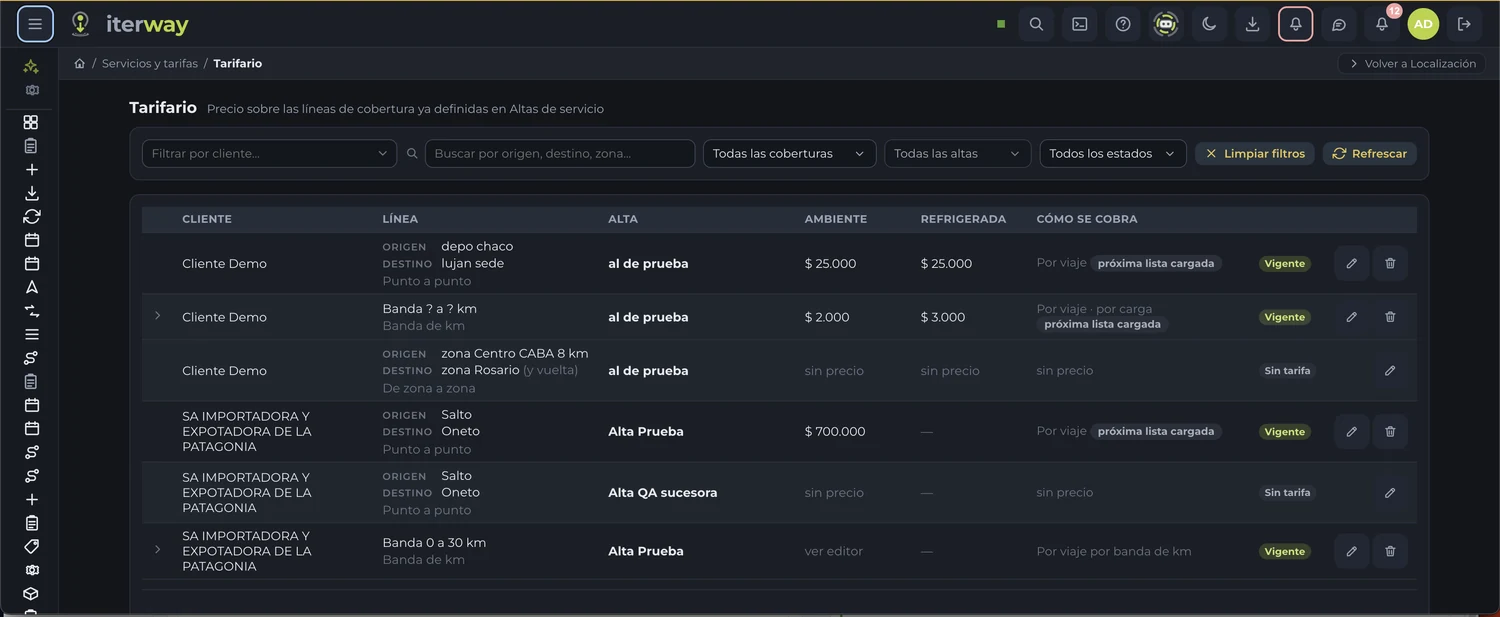Click the top bar download icon
Screen dimensions: 1500x617
[x=1252, y=24]
